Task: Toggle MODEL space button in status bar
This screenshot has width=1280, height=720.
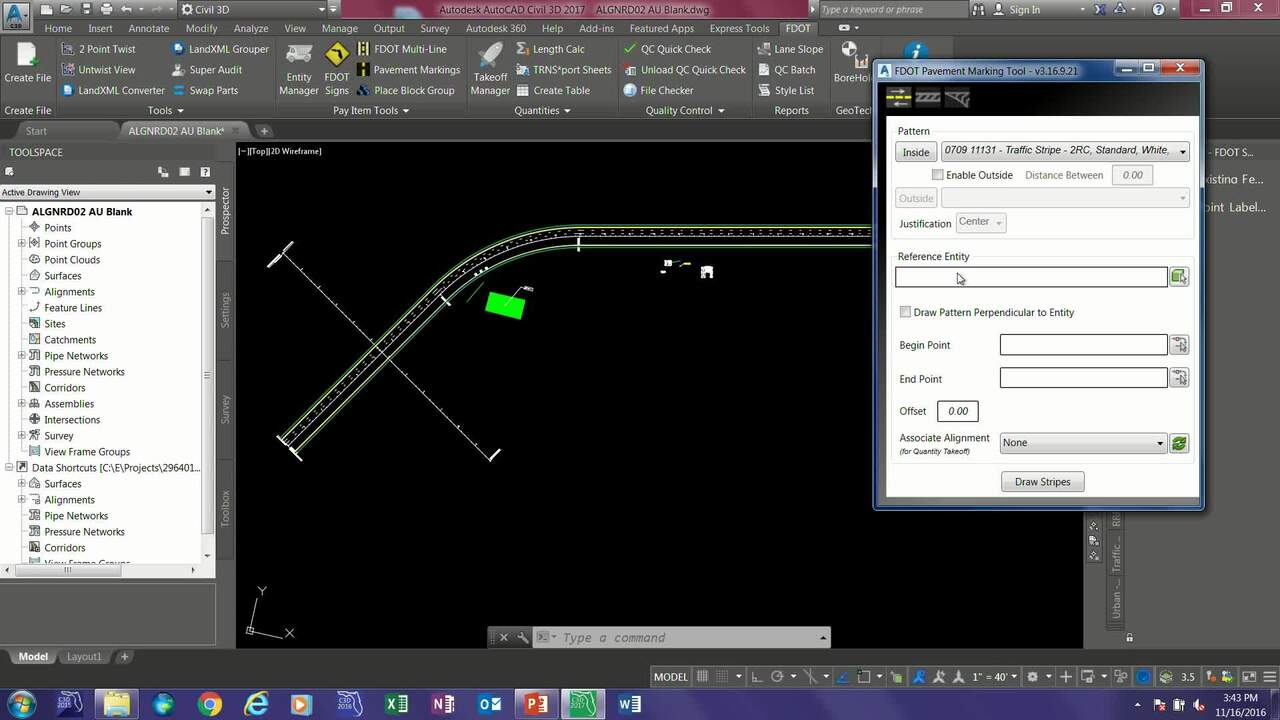Action: pyautogui.click(x=671, y=677)
